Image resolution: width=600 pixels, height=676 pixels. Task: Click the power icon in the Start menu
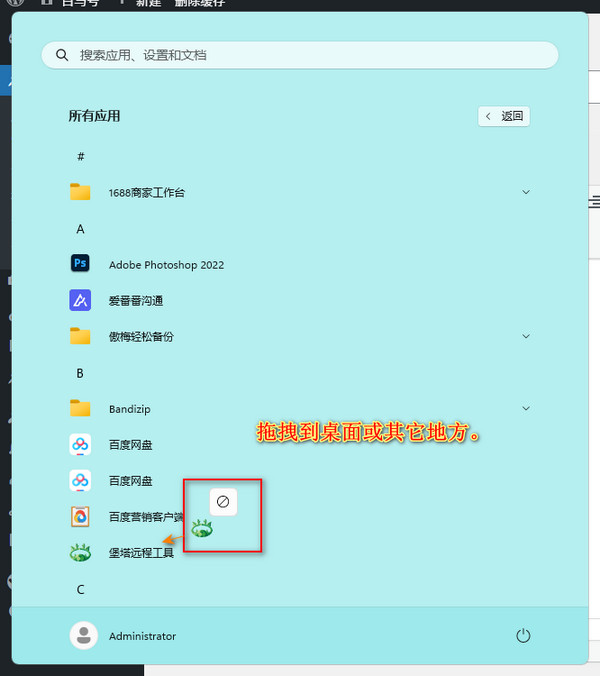click(x=523, y=636)
